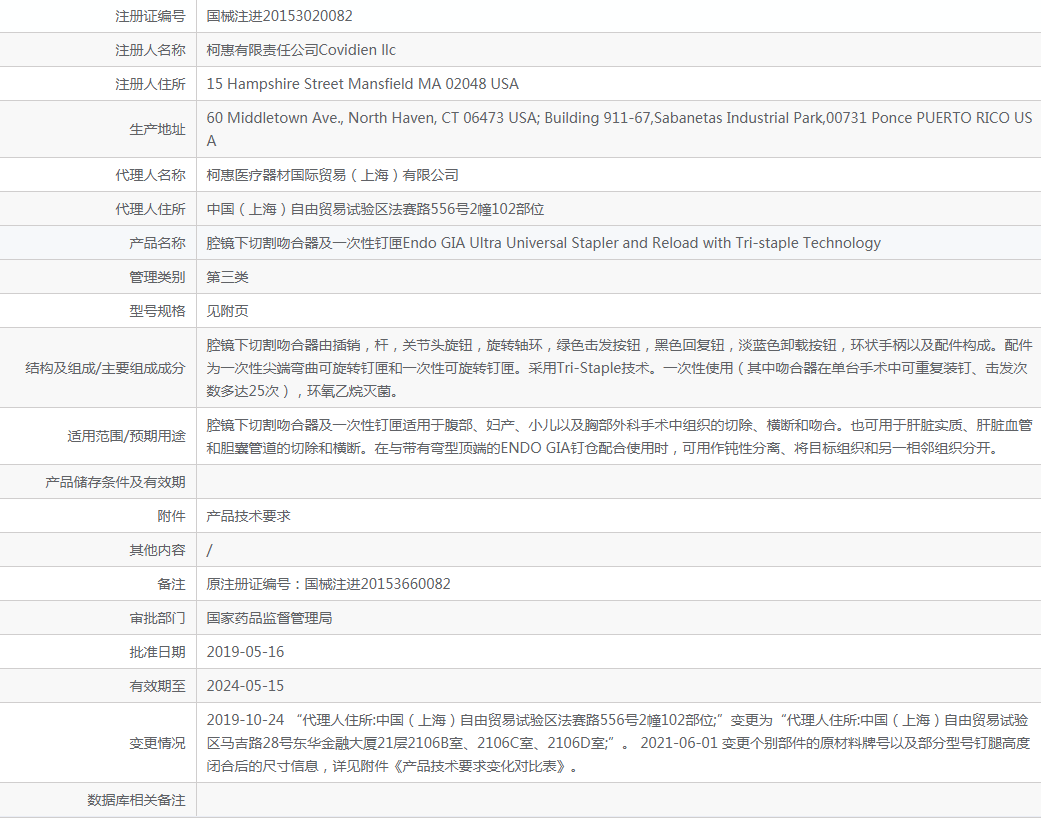1041x818 pixels.
Task: Click the 15 Hampshire Street registrant address
Action: pos(362,84)
